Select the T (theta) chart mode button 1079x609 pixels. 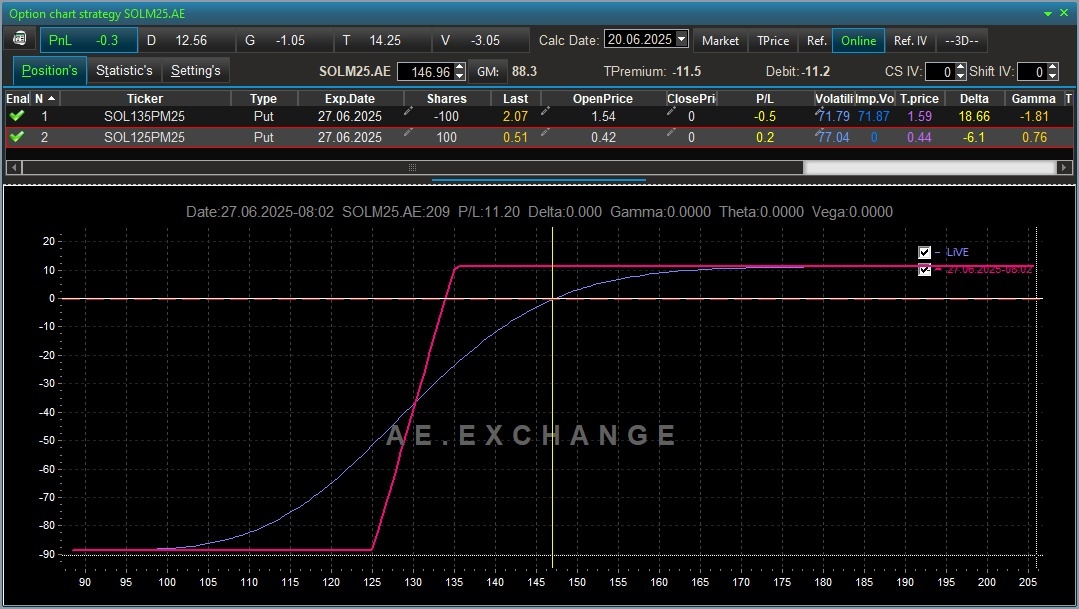pyautogui.click(x=382, y=41)
